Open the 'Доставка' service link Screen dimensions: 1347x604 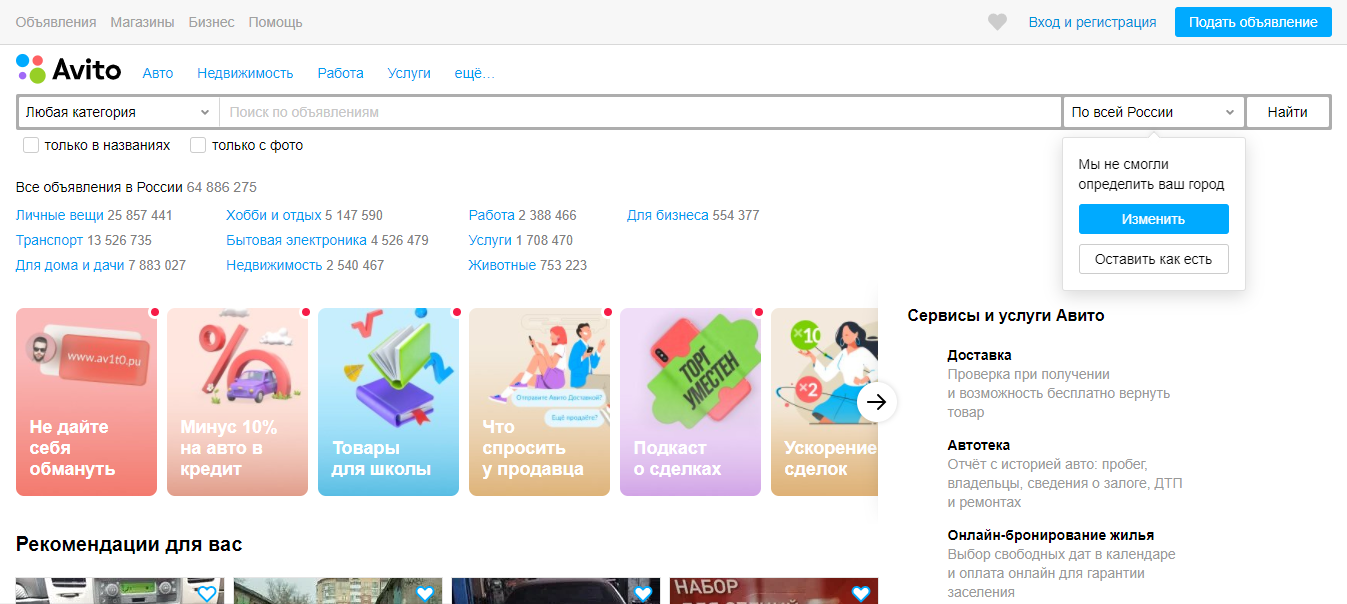[x=979, y=355]
